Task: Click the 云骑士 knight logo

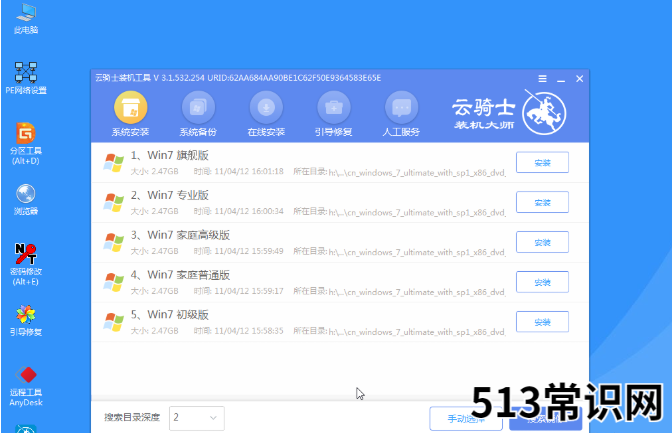Action: [x=544, y=113]
